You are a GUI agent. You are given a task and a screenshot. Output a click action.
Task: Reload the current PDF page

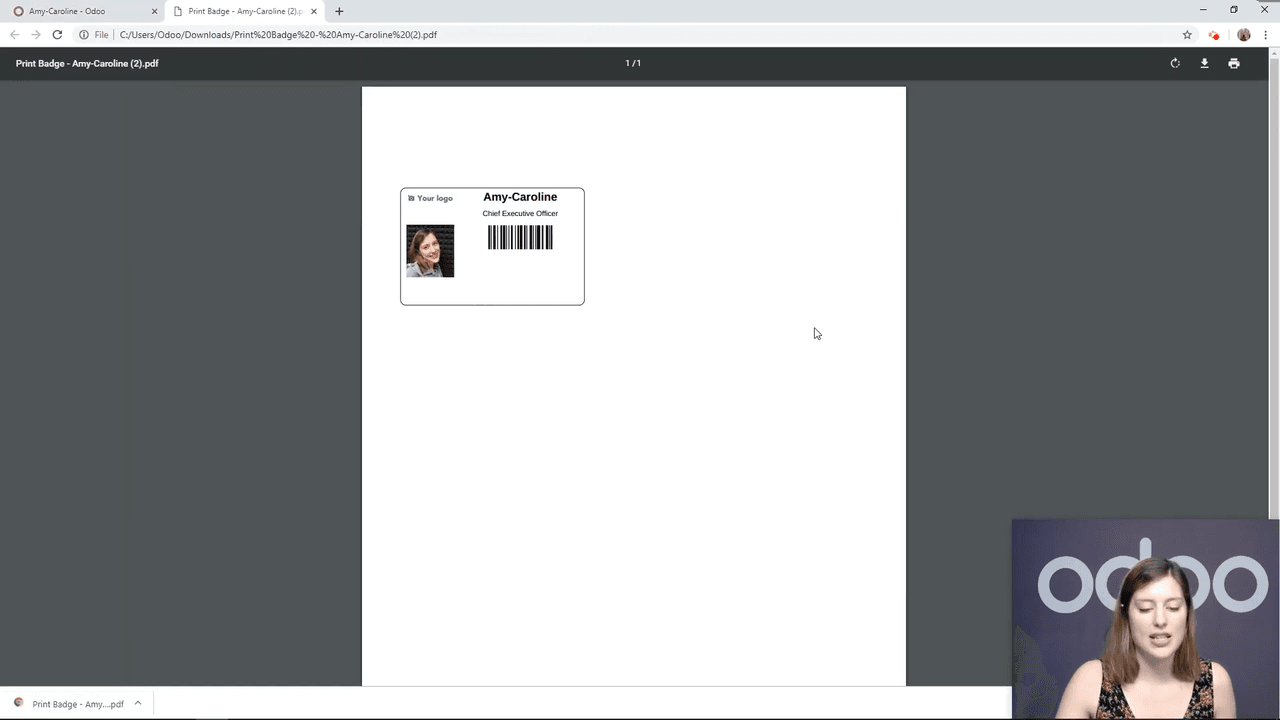57,35
